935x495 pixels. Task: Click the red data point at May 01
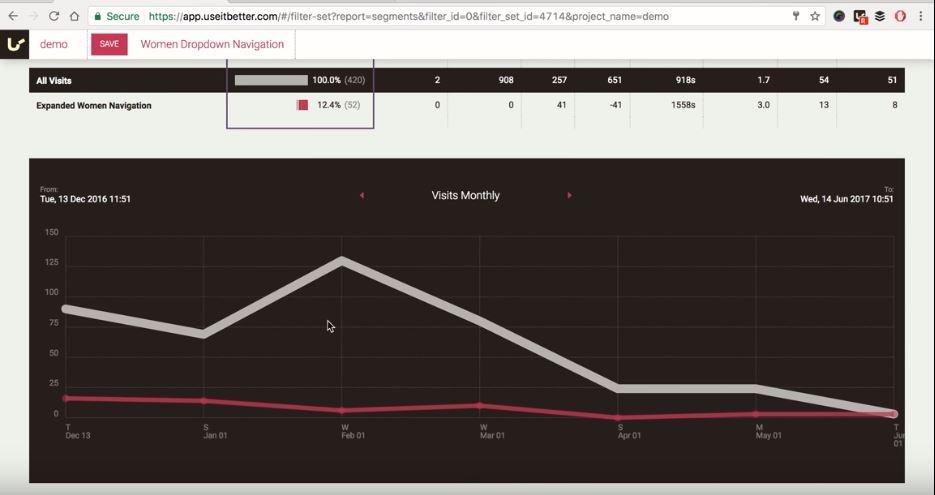756,414
